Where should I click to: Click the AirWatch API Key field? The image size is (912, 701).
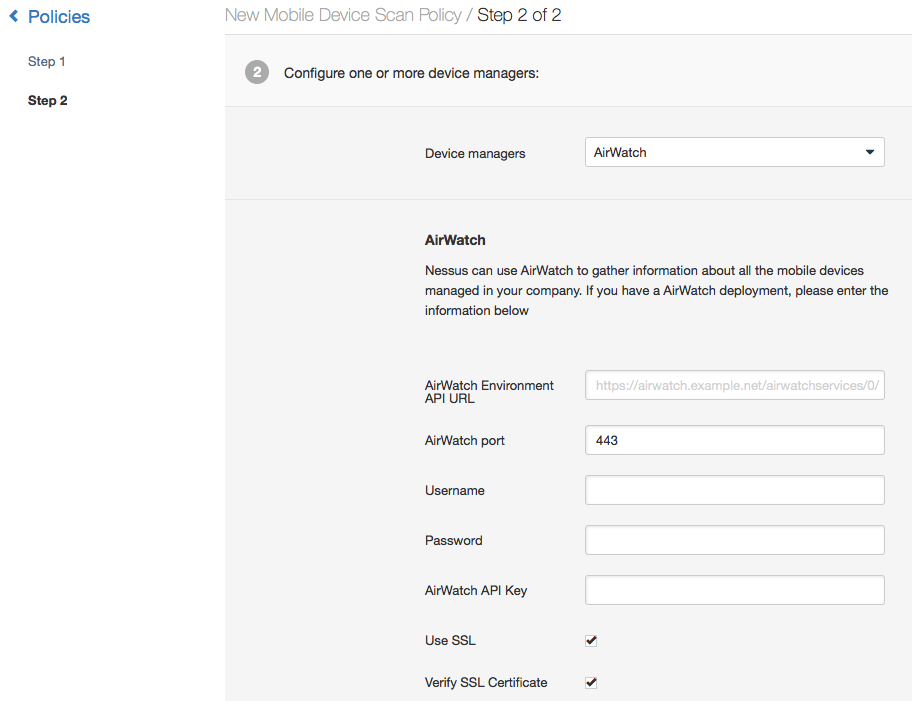click(735, 590)
